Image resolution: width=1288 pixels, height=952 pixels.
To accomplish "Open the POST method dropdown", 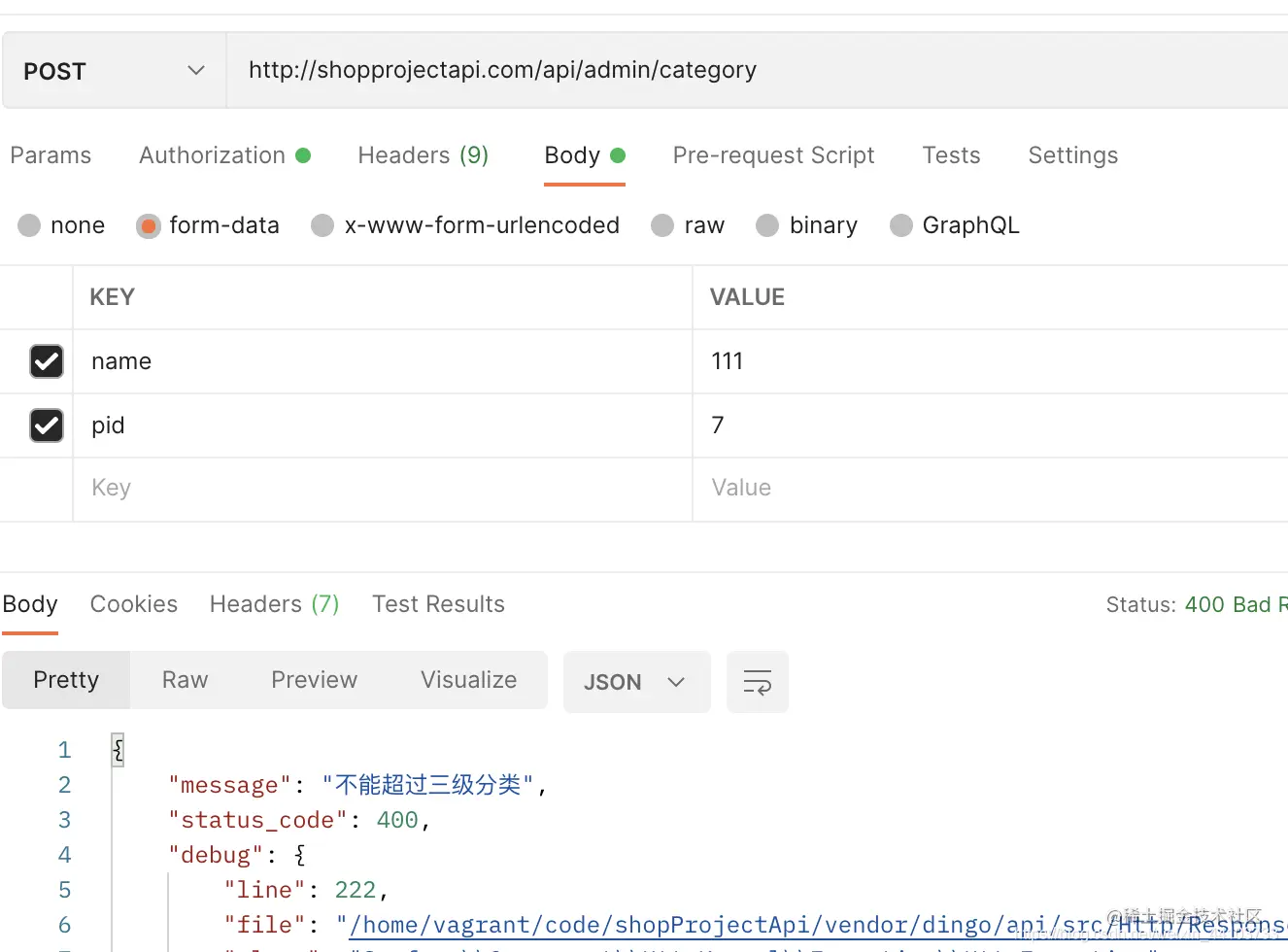I will (114, 71).
